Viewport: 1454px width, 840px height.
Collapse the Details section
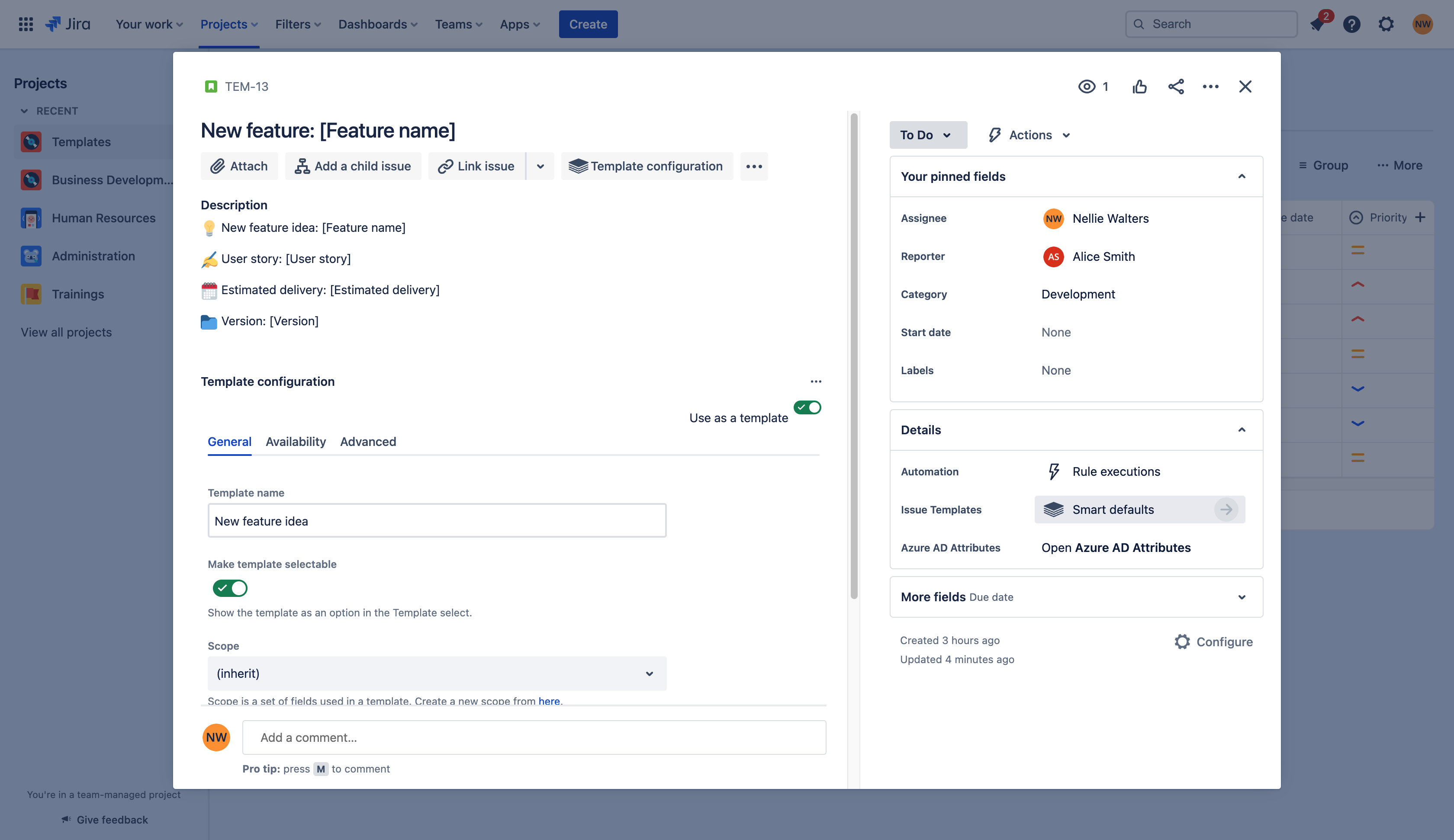(x=1242, y=430)
